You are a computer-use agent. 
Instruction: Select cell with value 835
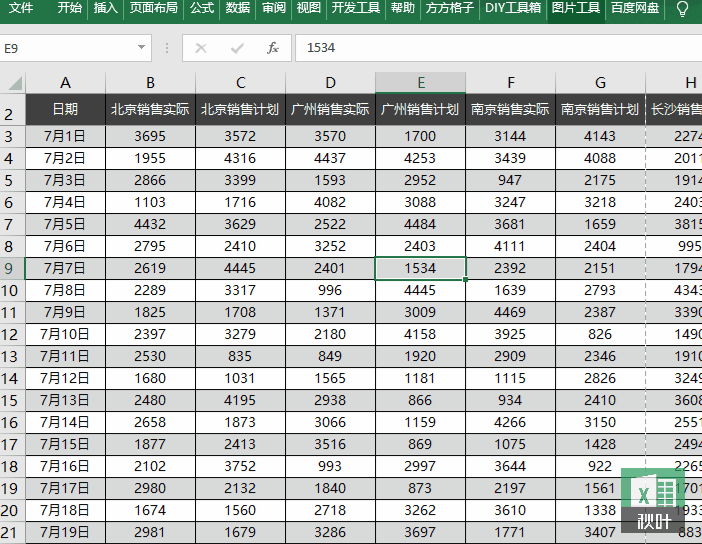(x=240, y=356)
